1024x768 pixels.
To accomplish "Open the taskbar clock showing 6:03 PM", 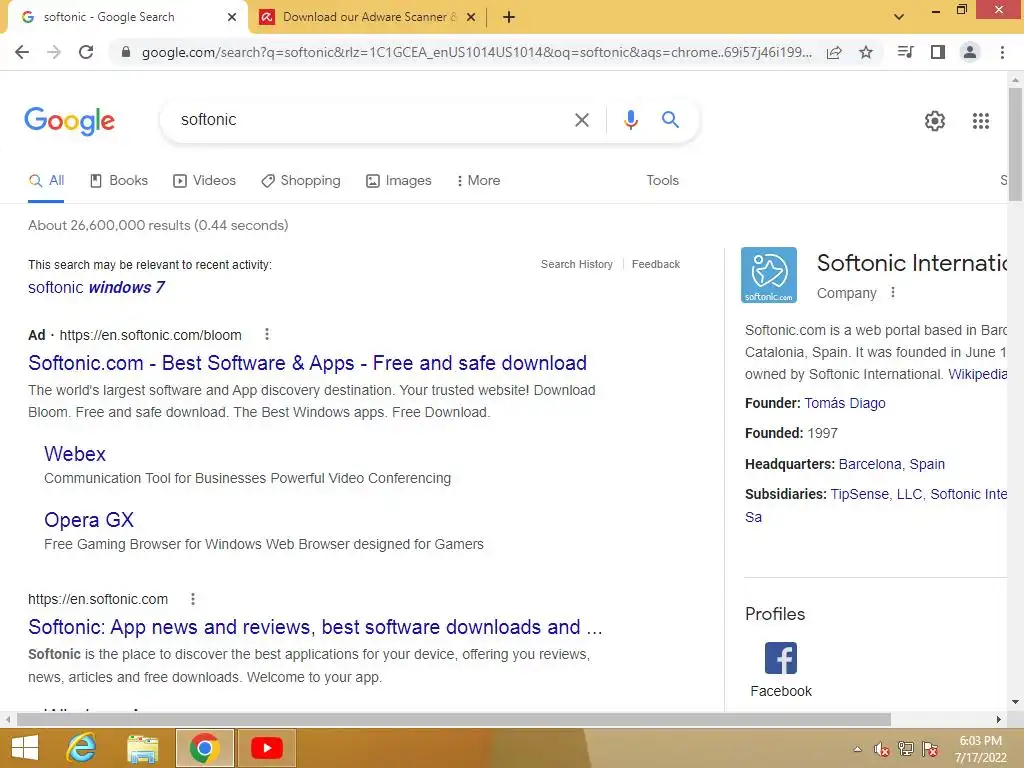I will (980, 749).
